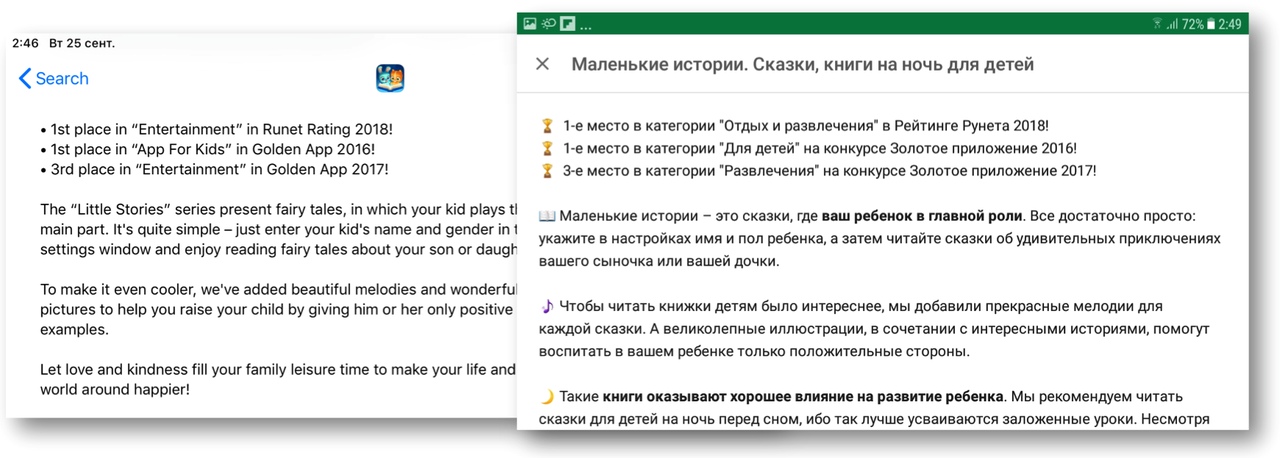This screenshot has height=458, width=1280.
Task: Click the open book emoji before 'Маленькие истории'
Action: [546, 216]
